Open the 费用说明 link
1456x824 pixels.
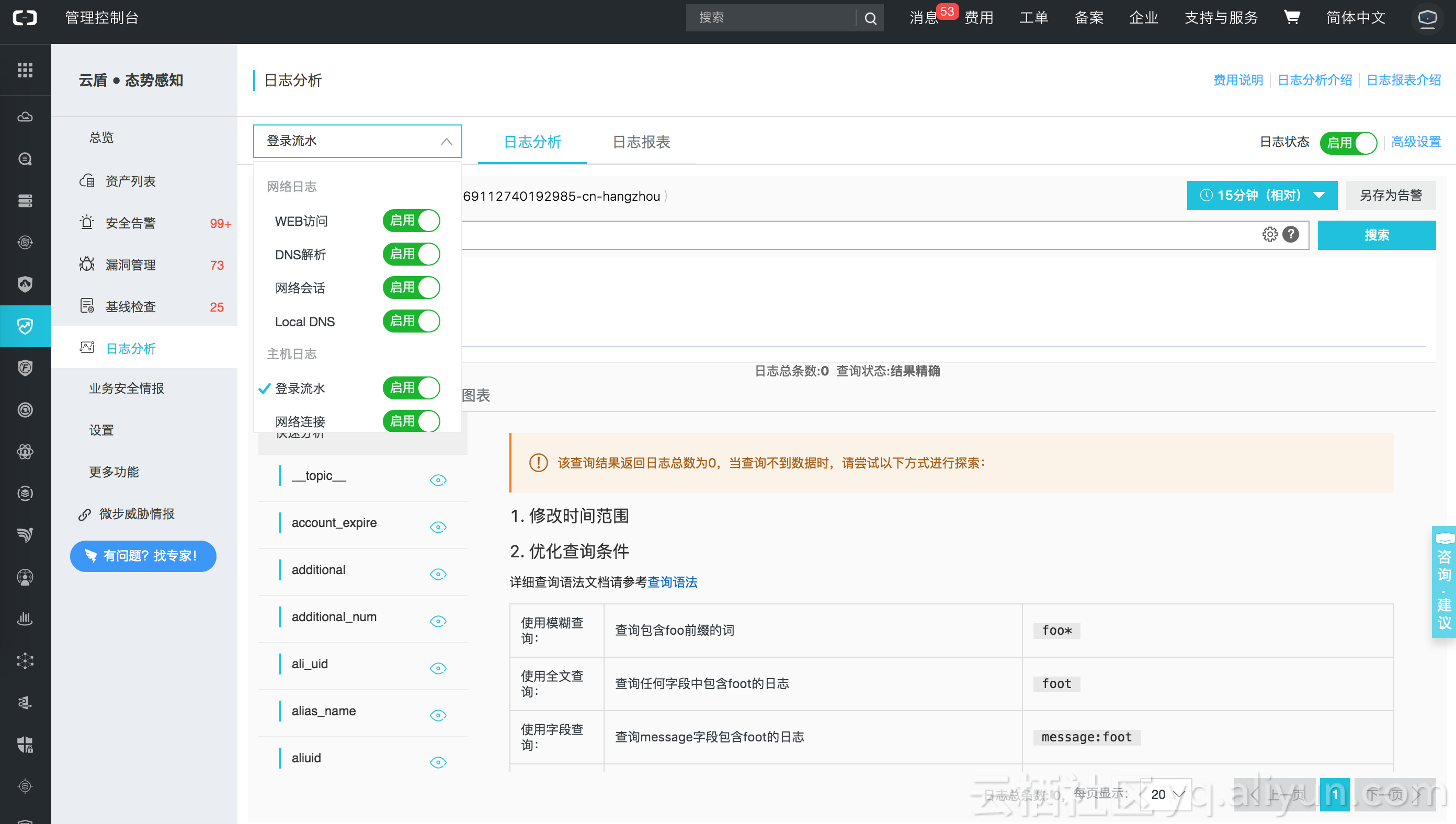(1237, 80)
